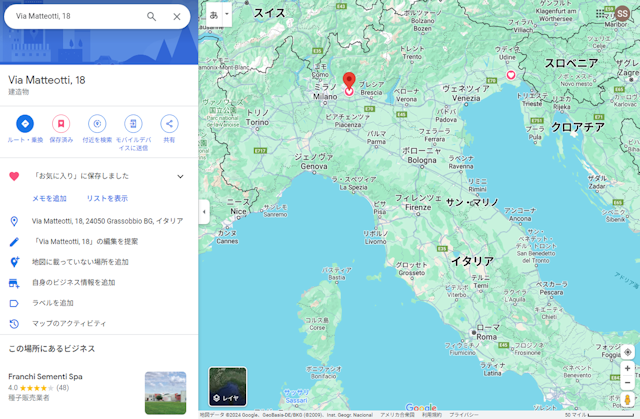The height and width of the screenshot is (419, 640).
Task: Click the クロアチア country label
Action: pyautogui.click(x=578, y=127)
